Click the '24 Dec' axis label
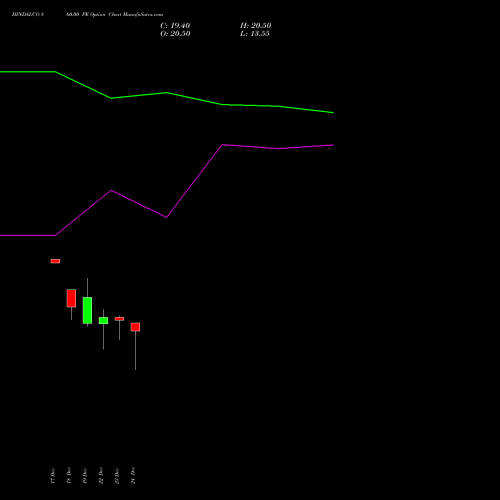Screen dimensions: 500x500 tap(133, 476)
